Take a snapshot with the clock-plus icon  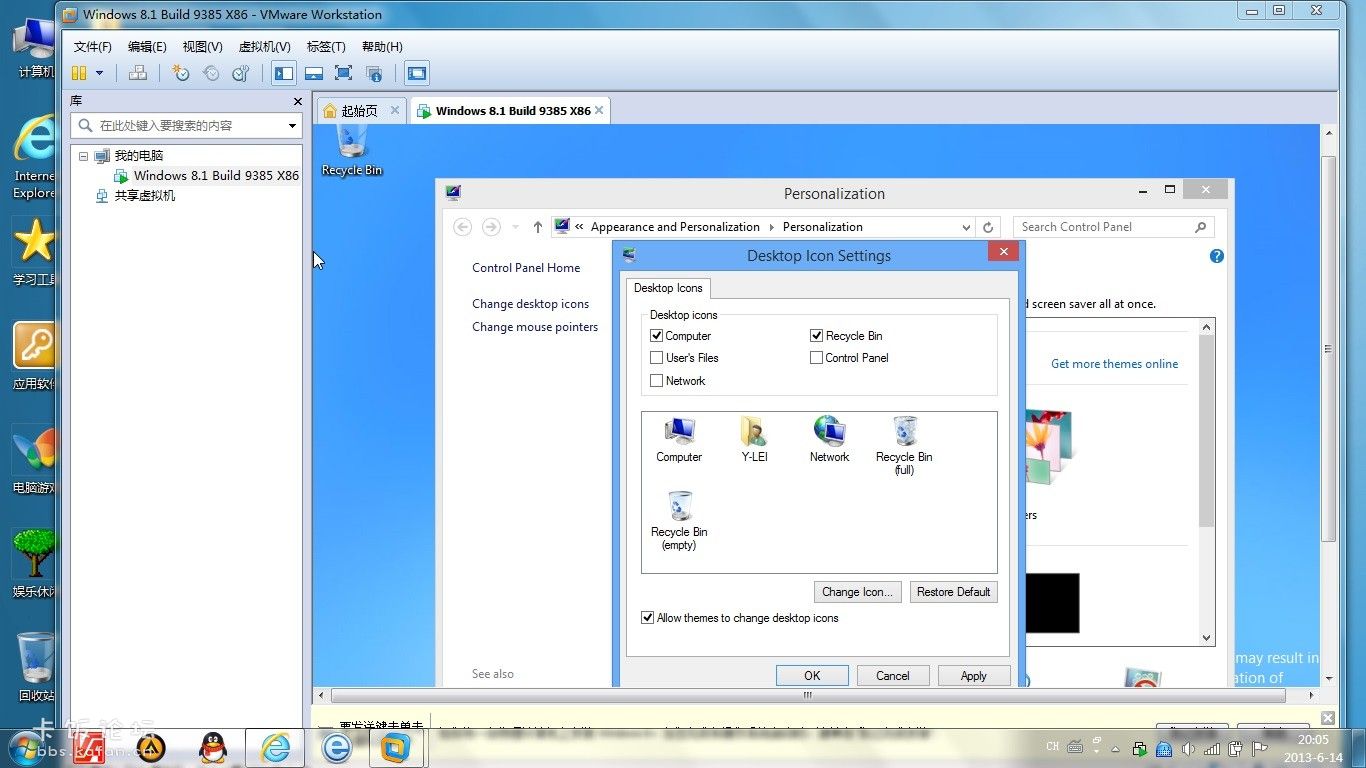click(181, 73)
